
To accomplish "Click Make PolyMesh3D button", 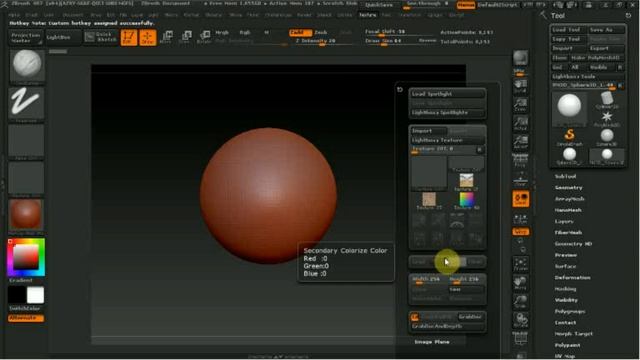I will click(598, 58).
